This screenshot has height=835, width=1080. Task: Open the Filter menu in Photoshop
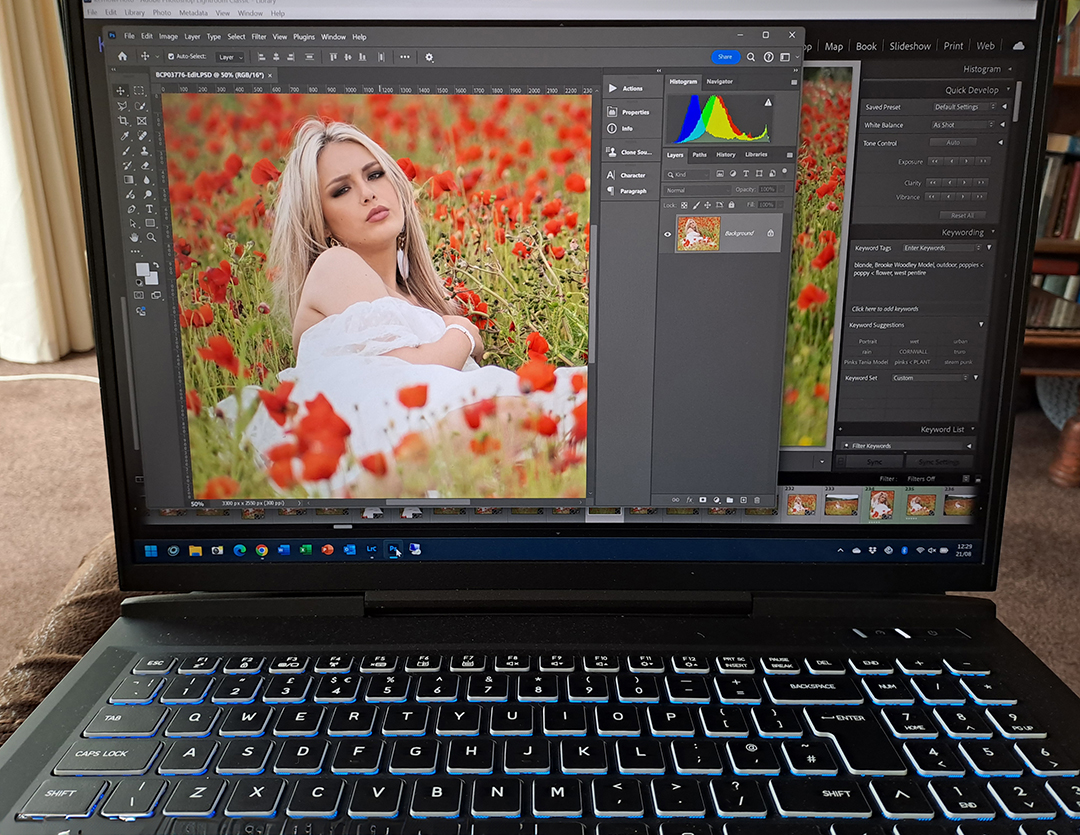tap(259, 37)
